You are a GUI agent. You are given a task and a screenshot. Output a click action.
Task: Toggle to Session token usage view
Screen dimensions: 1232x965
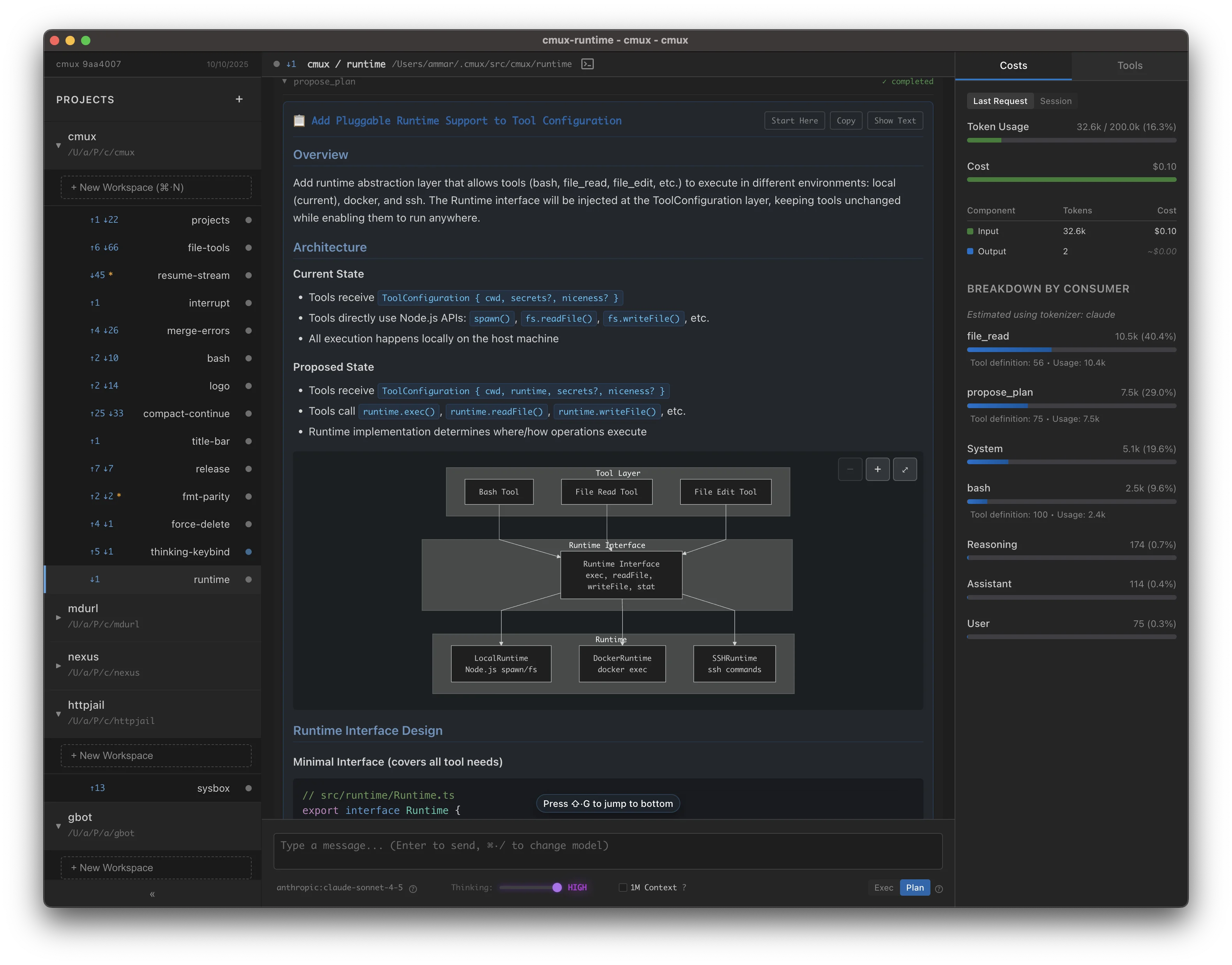click(x=1055, y=100)
